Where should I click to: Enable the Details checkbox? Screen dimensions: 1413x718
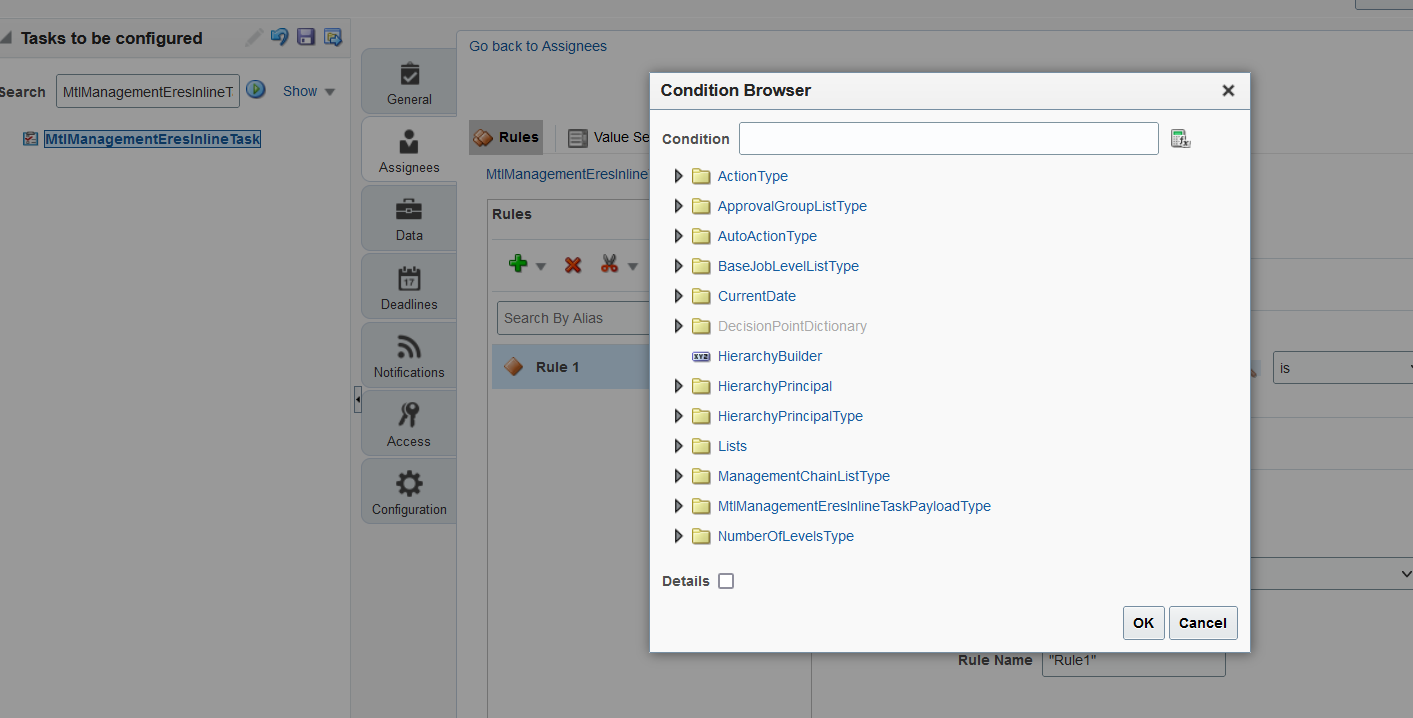[x=725, y=580]
